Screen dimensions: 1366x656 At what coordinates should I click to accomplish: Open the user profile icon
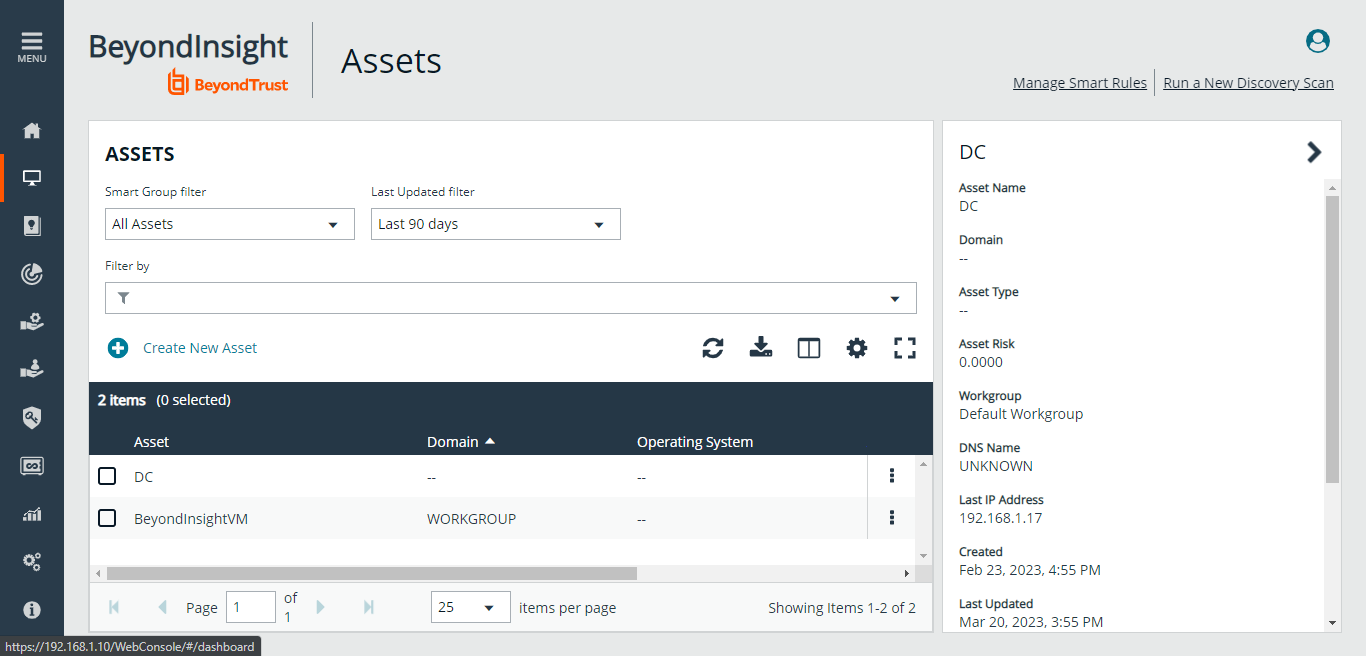tap(1317, 42)
